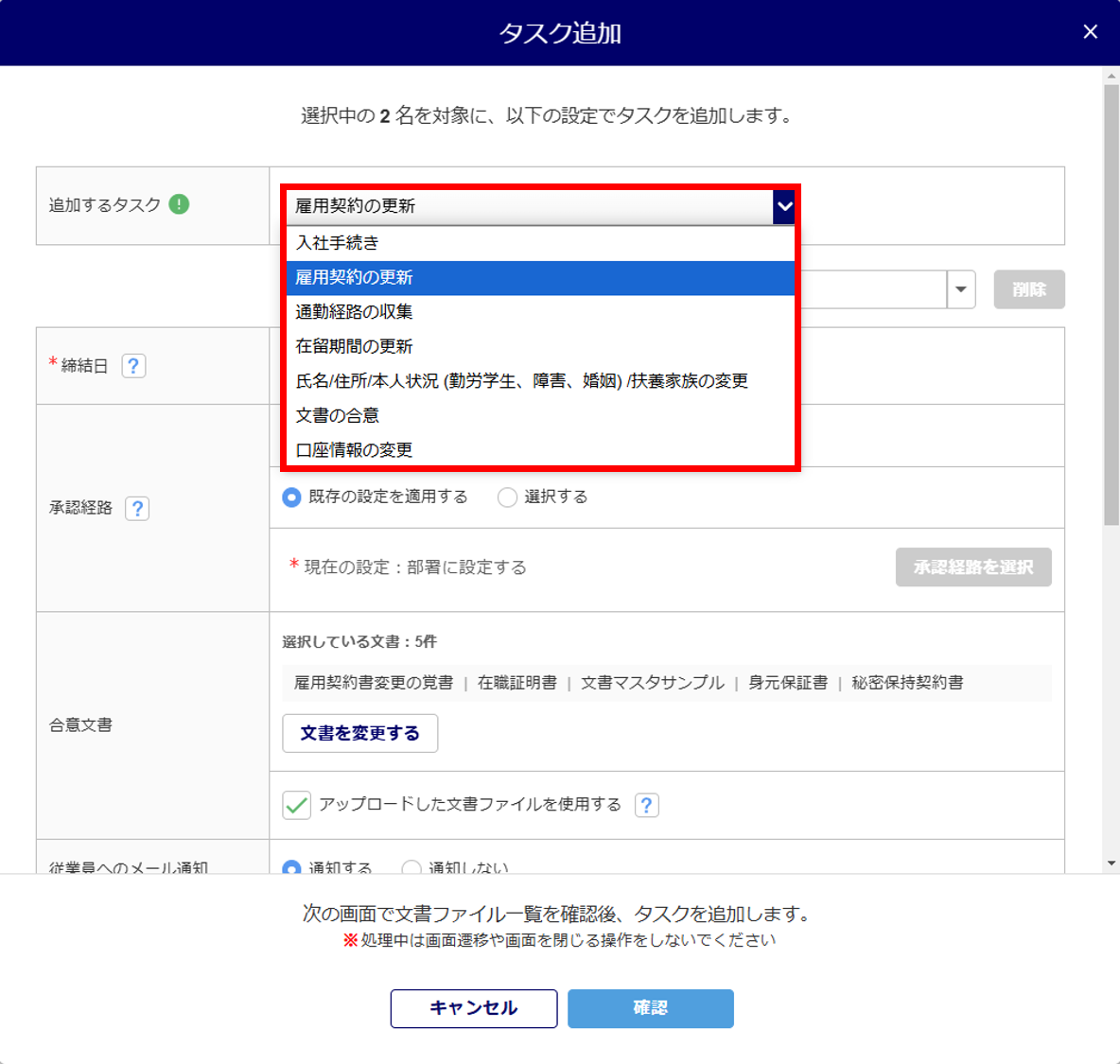1120x1064 pixels.
Task: Click 雇用契約書変更の覚書 document name
Action: (x=374, y=683)
